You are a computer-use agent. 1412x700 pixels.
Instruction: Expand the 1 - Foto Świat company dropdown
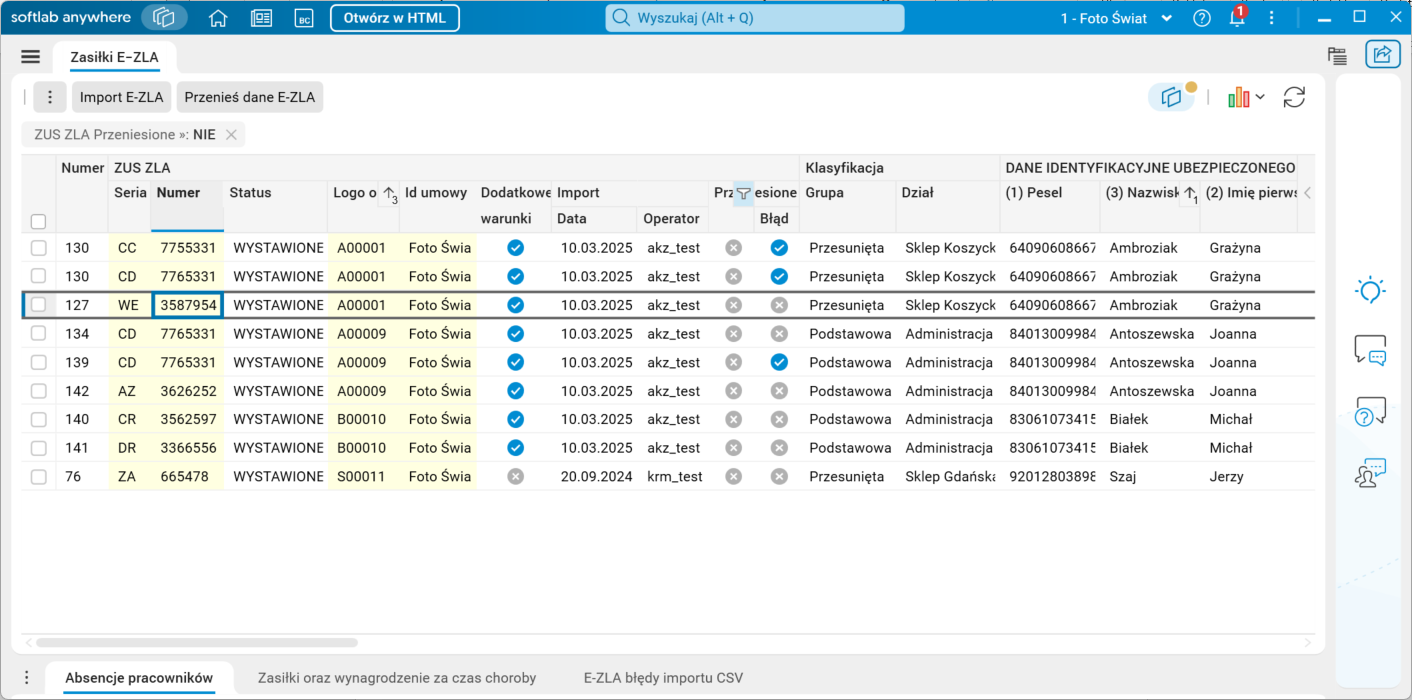coord(1166,18)
